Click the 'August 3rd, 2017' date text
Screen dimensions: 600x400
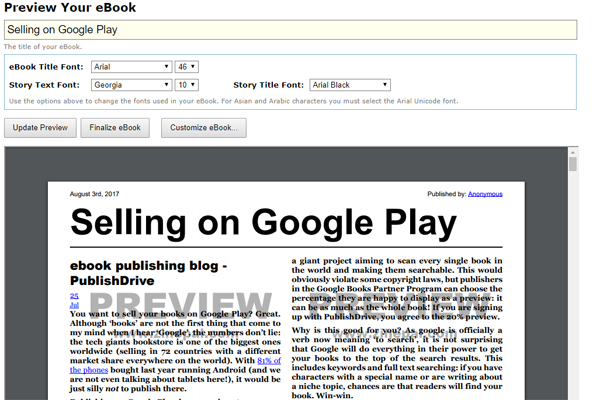tap(95, 194)
